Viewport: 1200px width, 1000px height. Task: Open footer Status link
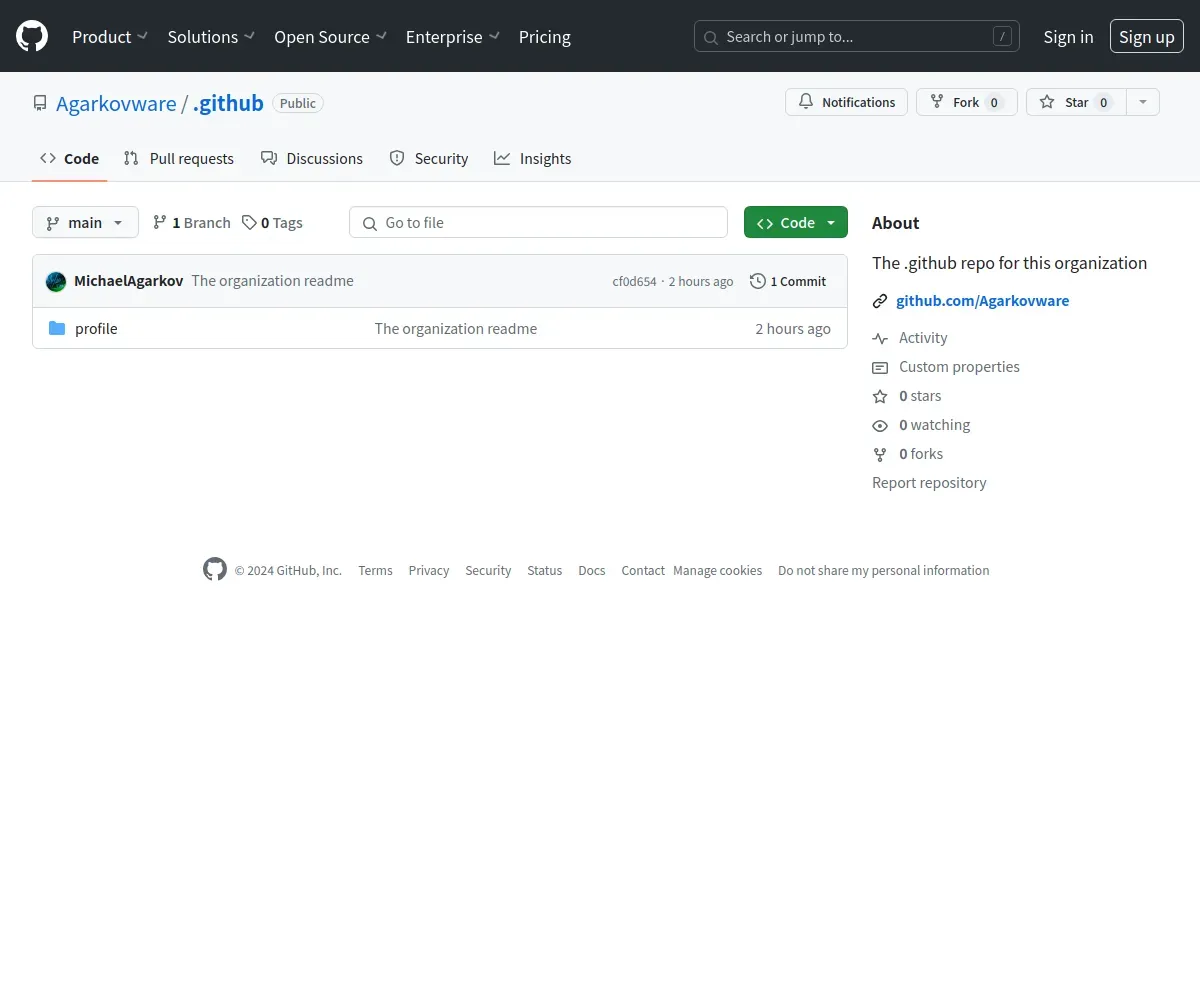(545, 570)
